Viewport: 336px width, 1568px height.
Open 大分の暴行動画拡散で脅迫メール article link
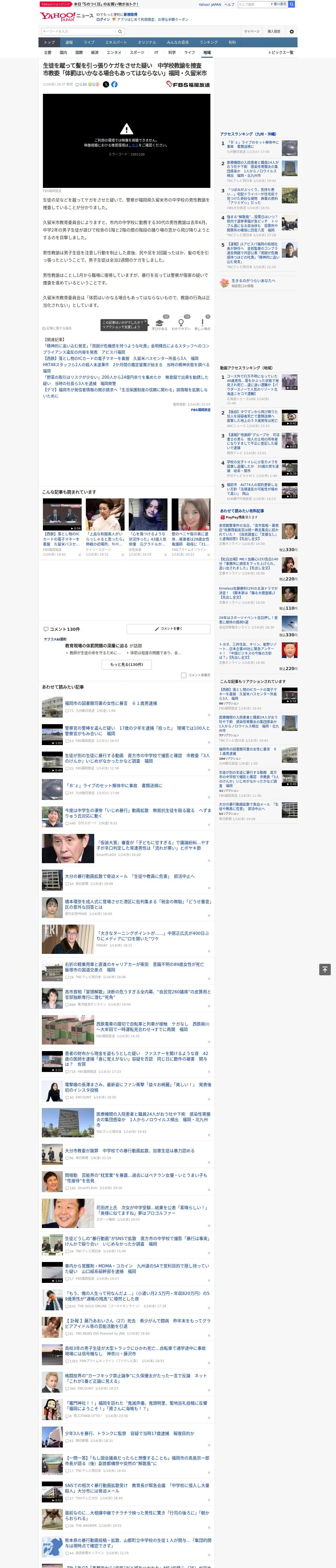[x=130, y=877]
